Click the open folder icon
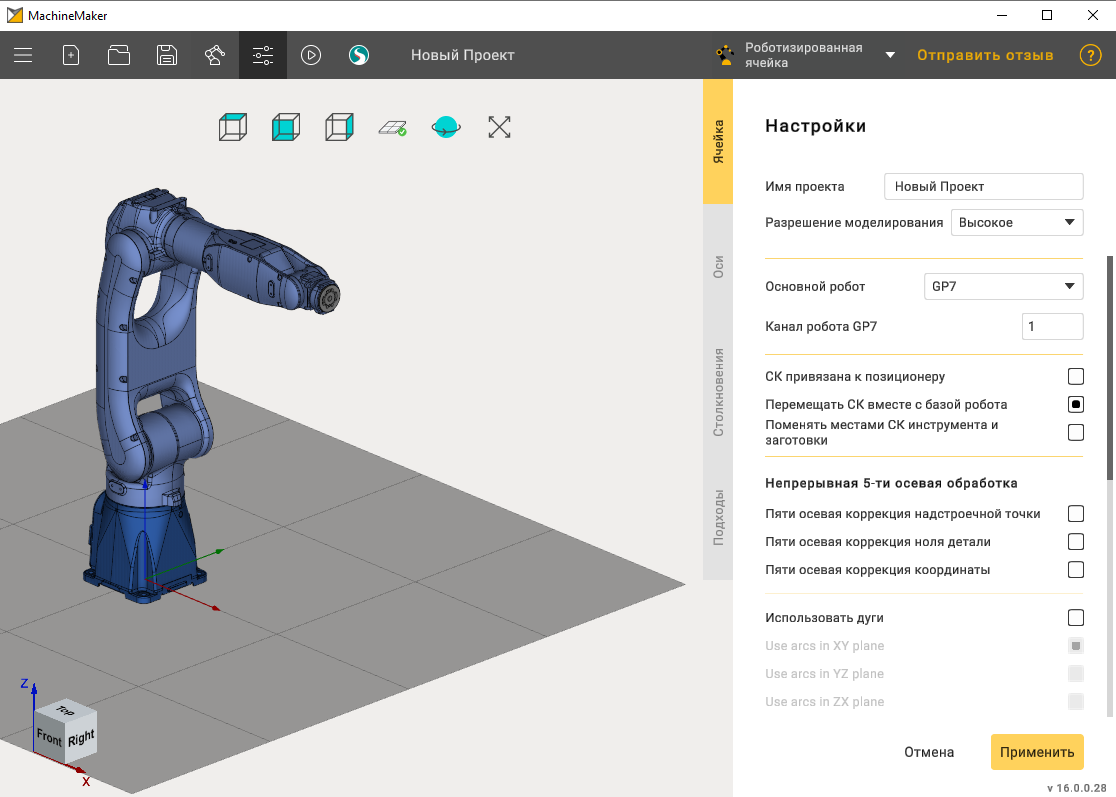Image resolution: width=1116 pixels, height=797 pixels. pyautogui.click(x=119, y=56)
